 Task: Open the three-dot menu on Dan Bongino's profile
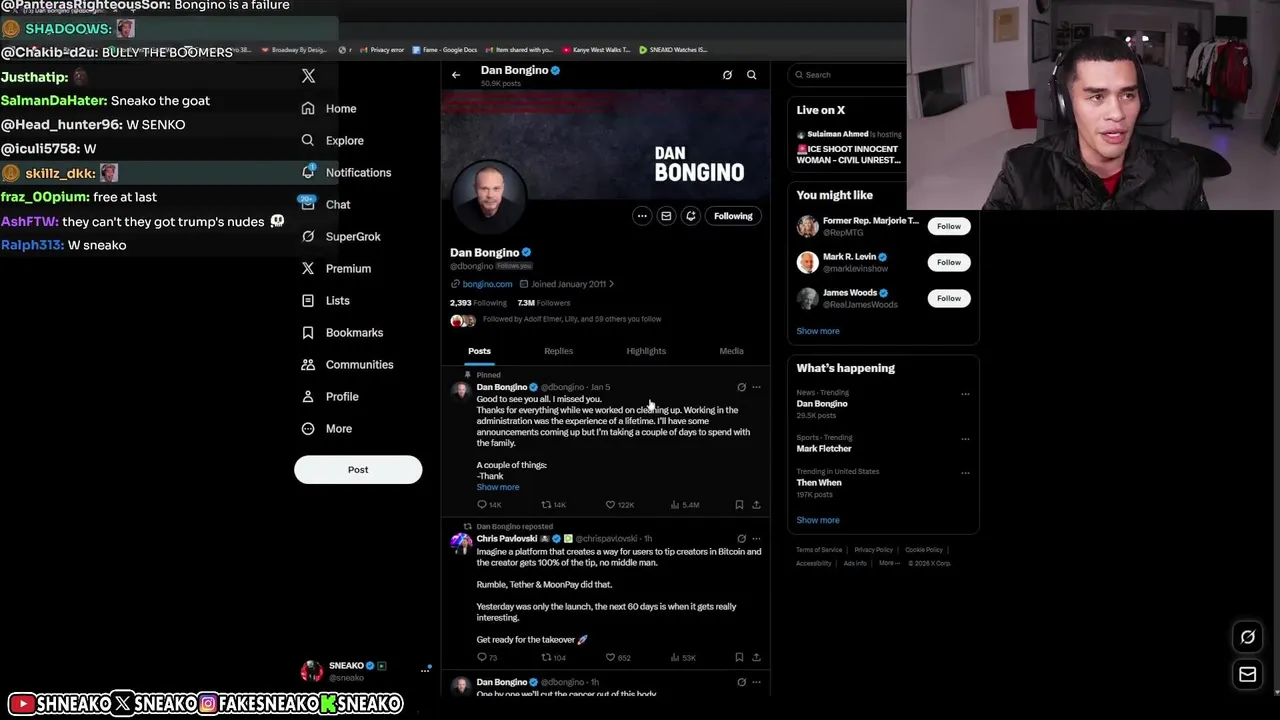pos(642,216)
